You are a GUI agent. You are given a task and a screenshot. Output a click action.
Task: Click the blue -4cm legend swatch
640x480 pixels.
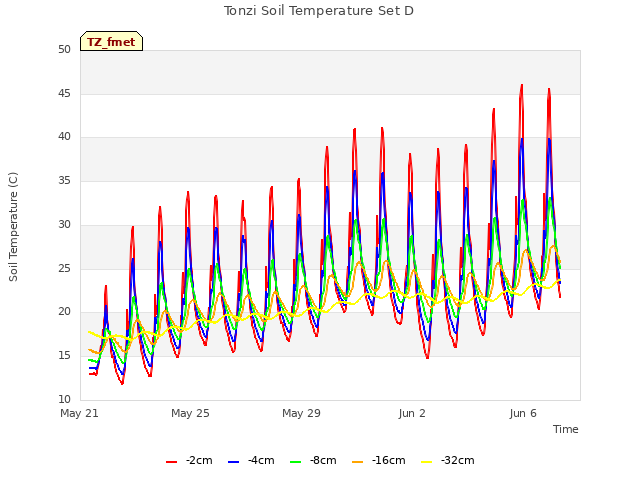click(233, 462)
